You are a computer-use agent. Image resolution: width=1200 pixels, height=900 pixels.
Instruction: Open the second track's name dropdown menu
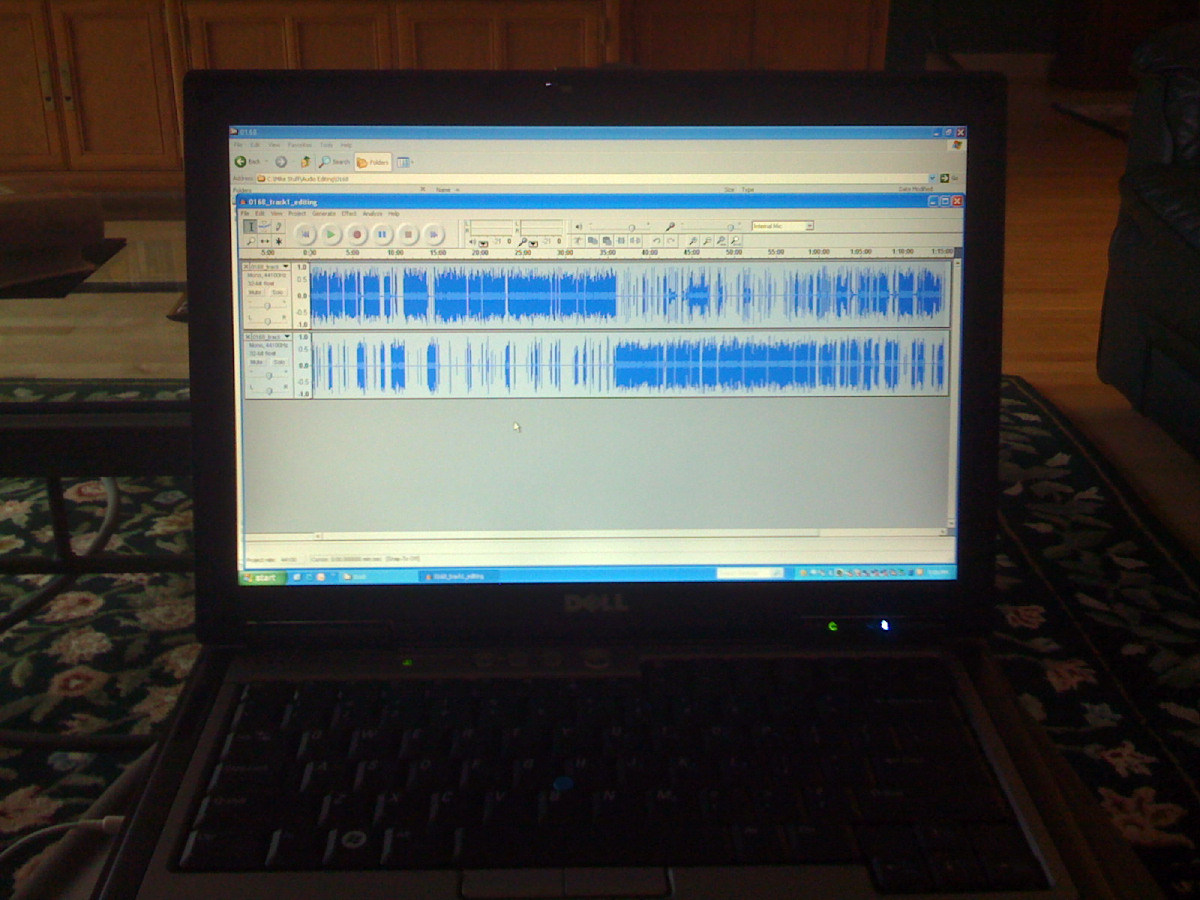tap(286, 337)
